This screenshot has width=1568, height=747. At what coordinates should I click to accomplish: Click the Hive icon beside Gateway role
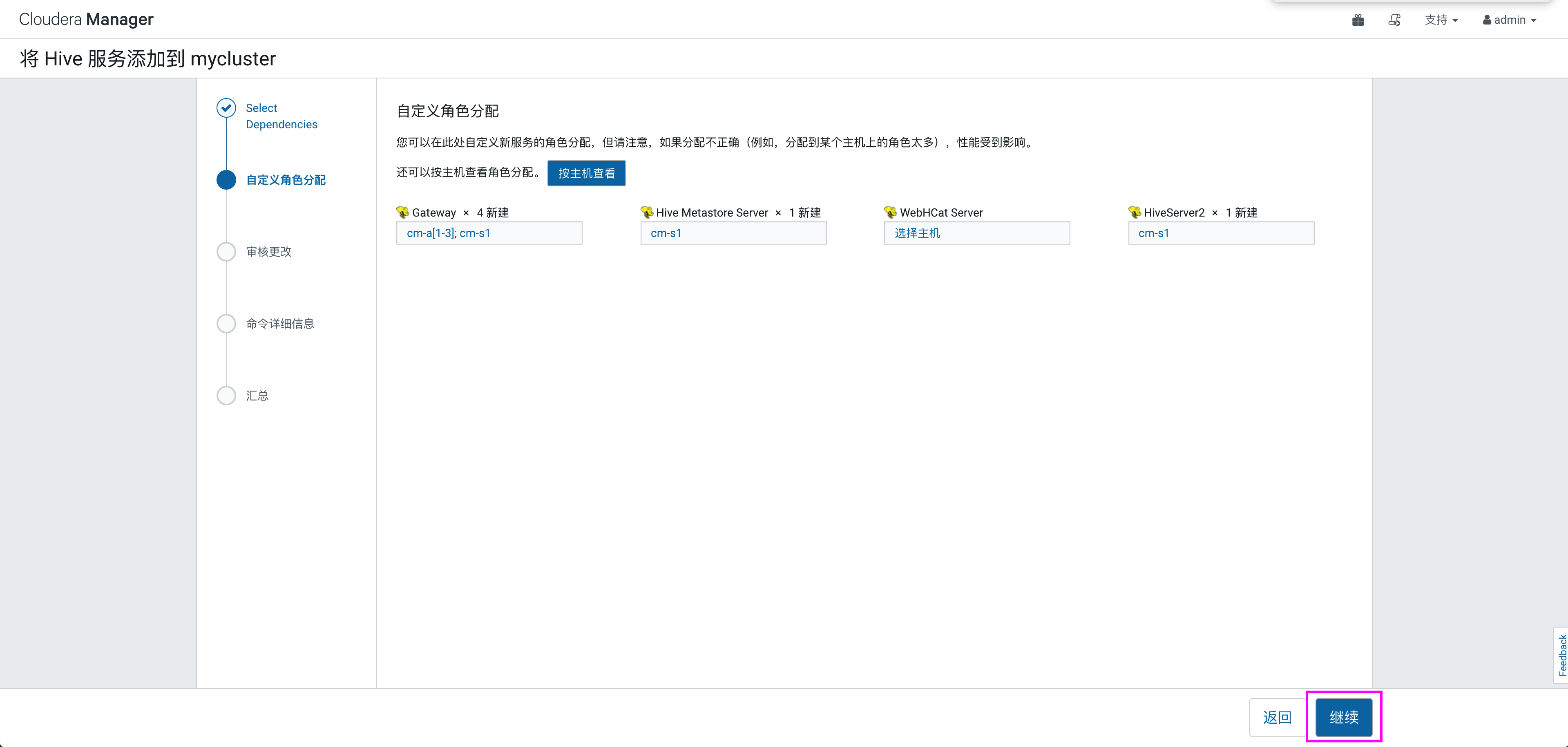pos(402,212)
